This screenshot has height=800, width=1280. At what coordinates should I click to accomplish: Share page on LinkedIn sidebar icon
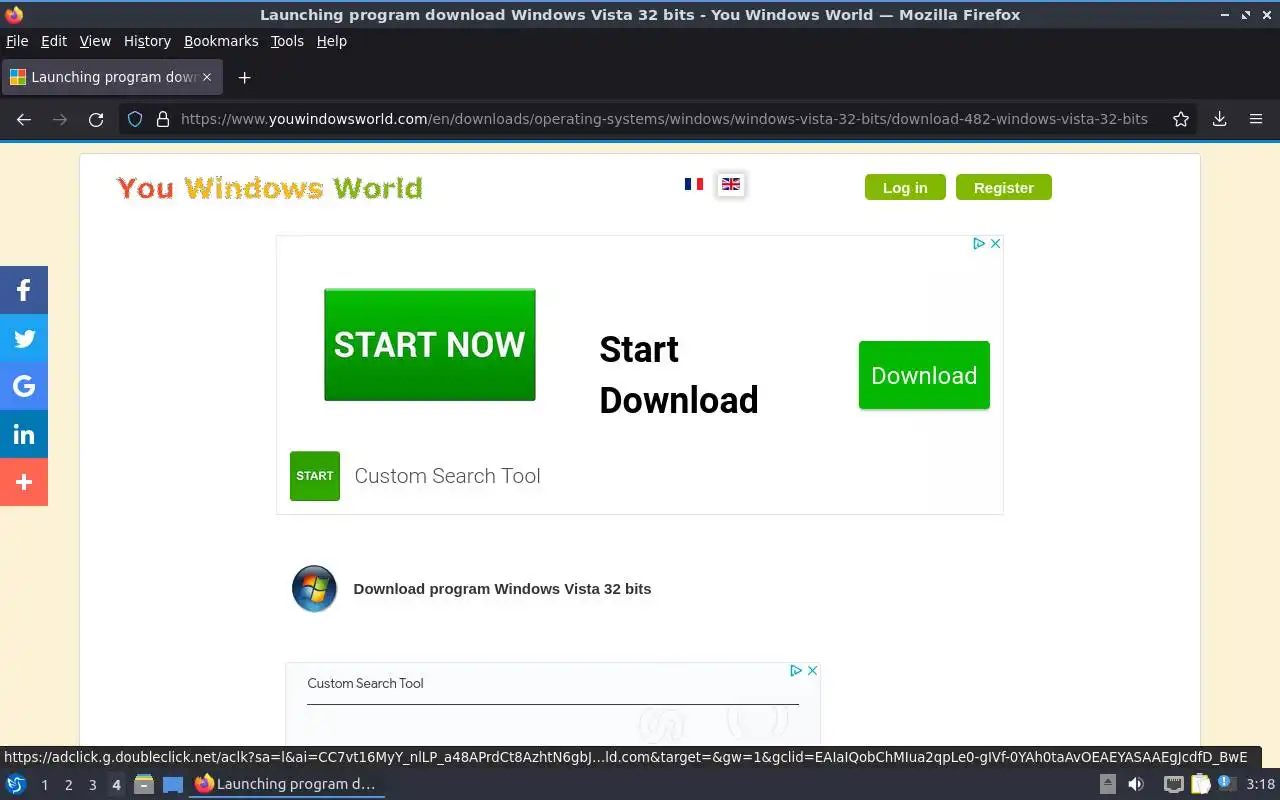pos(24,434)
